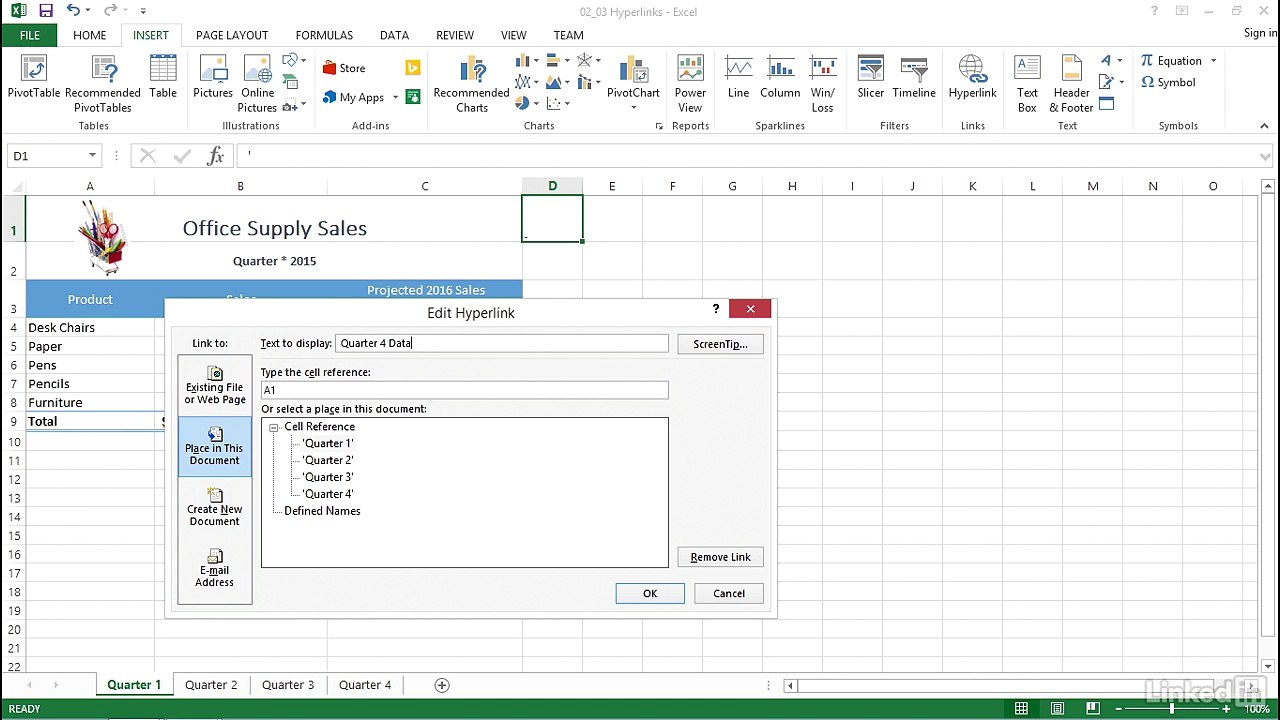Open the FILE tab
Image resolution: width=1280 pixels, height=720 pixels.
pos(30,35)
